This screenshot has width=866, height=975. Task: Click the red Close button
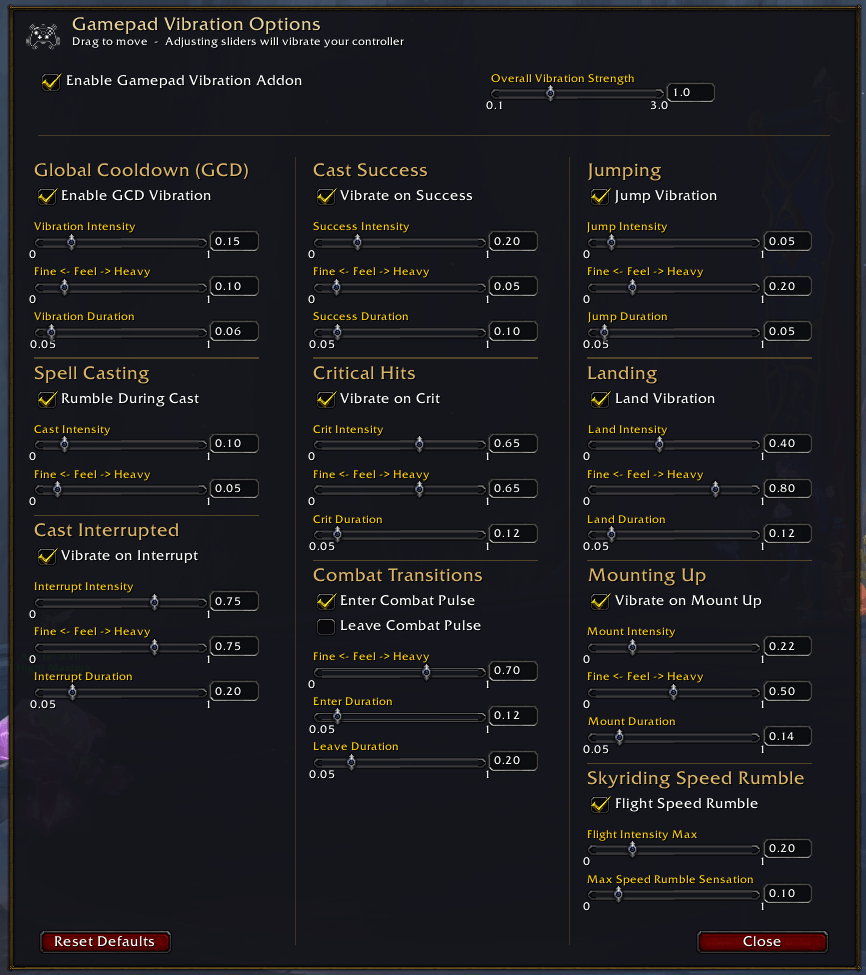[762, 941]
